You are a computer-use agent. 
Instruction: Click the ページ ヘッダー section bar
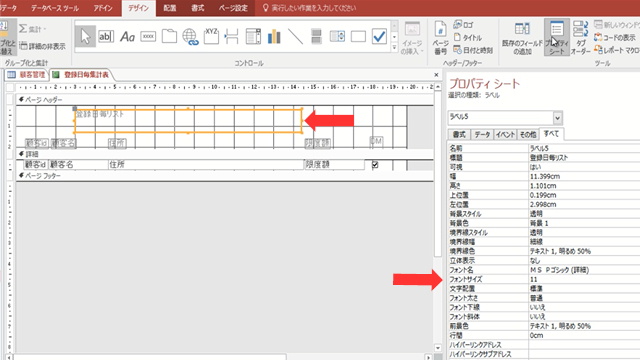(224, 100)
